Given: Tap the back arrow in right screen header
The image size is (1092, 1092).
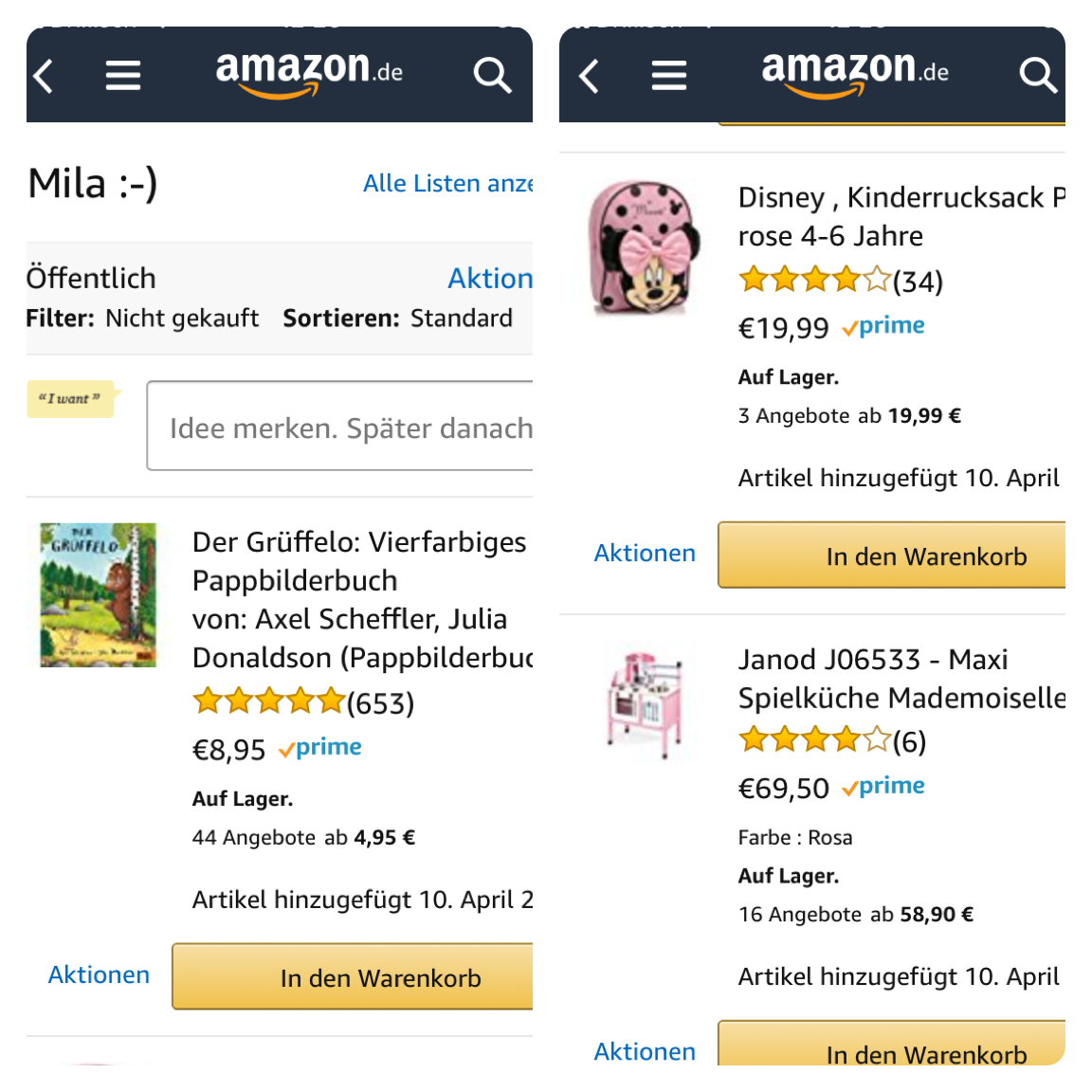Looking at the screenshot, I should pyautogui.click(x=590, y=76).
